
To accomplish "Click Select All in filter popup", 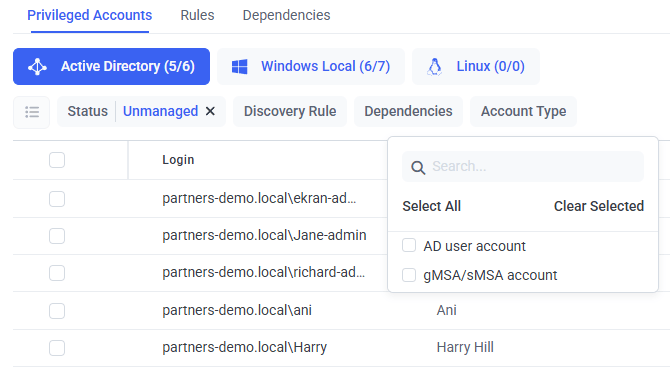I will pyautogui.click(x=432, y=206).
